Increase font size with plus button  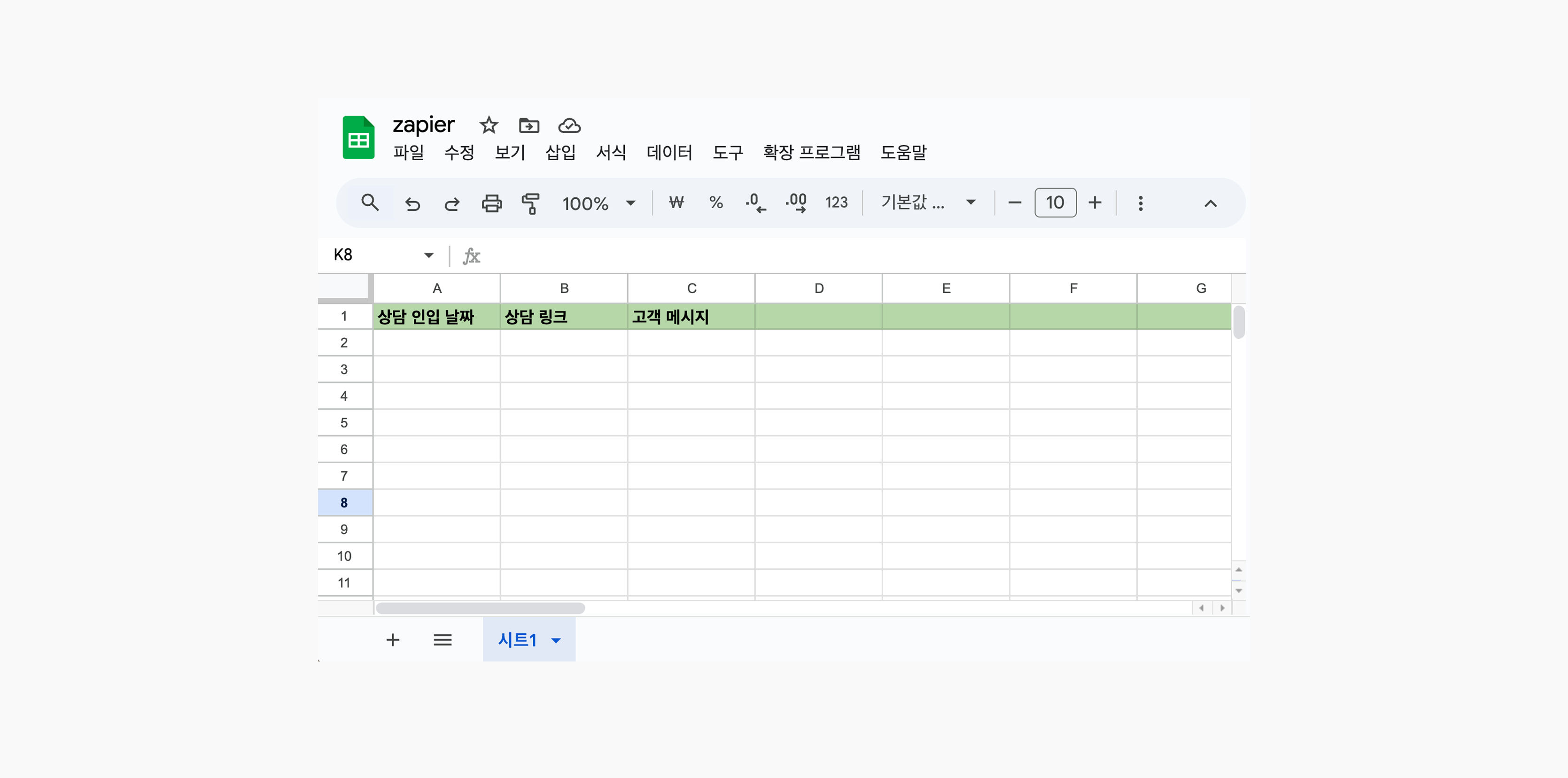tap(1094, 202)
